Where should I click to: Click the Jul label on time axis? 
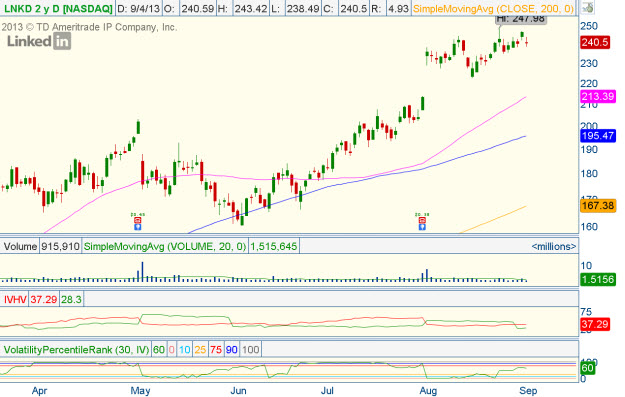pos(327,391)
